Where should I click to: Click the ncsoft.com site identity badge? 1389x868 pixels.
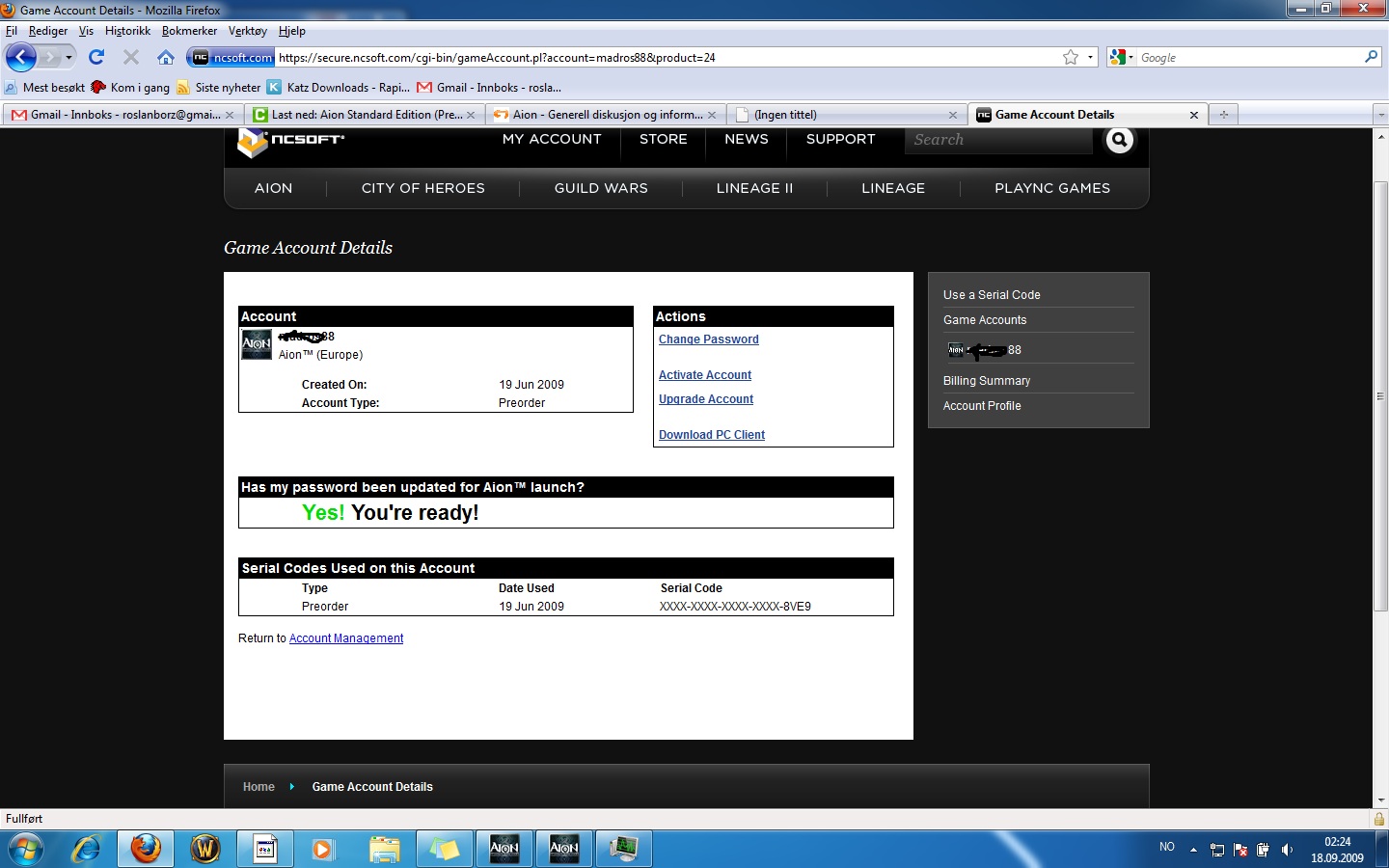[x=231, y=57]
